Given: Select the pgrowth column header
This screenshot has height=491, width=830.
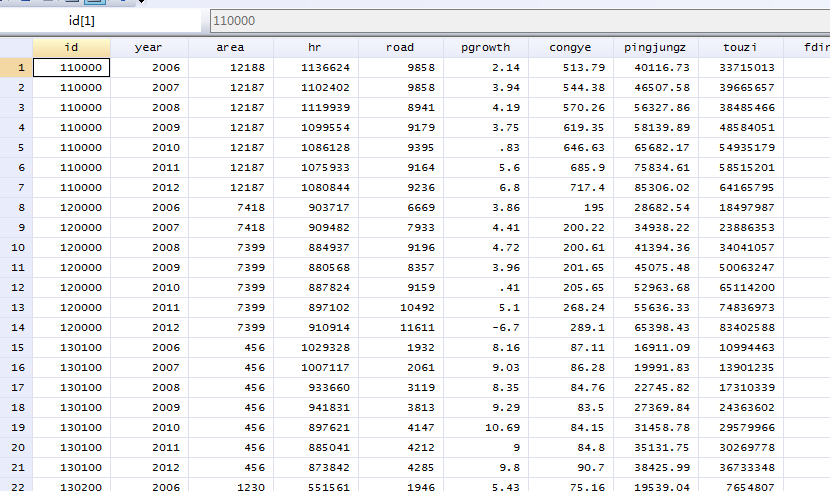Looking at the screenshot, I should [486, 48].
